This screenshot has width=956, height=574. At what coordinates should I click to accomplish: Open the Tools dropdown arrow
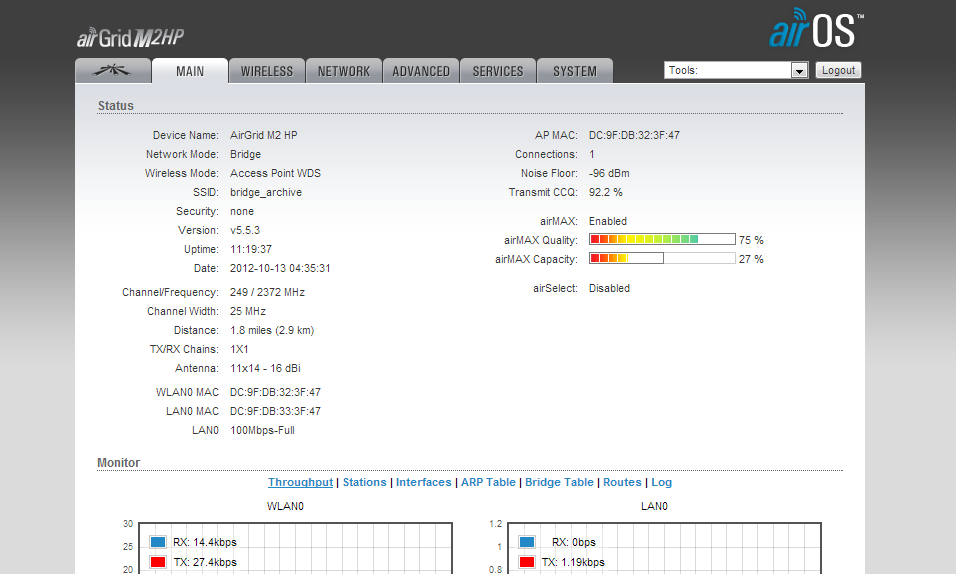(x=799, y=71)
